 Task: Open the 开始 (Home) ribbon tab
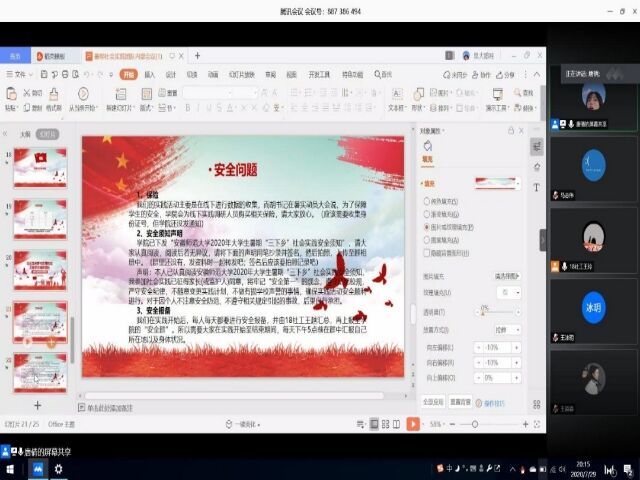coord(128,74)
